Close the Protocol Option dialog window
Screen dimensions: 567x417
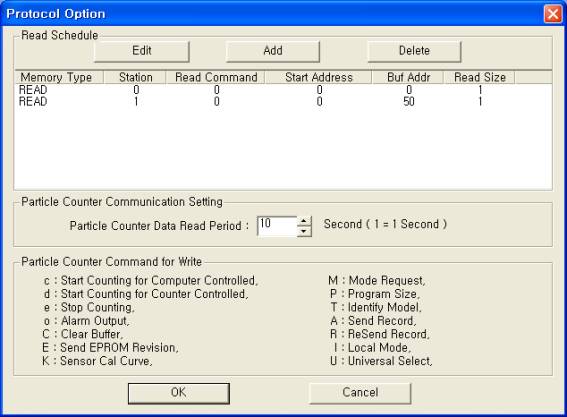(x=553, y=14)
